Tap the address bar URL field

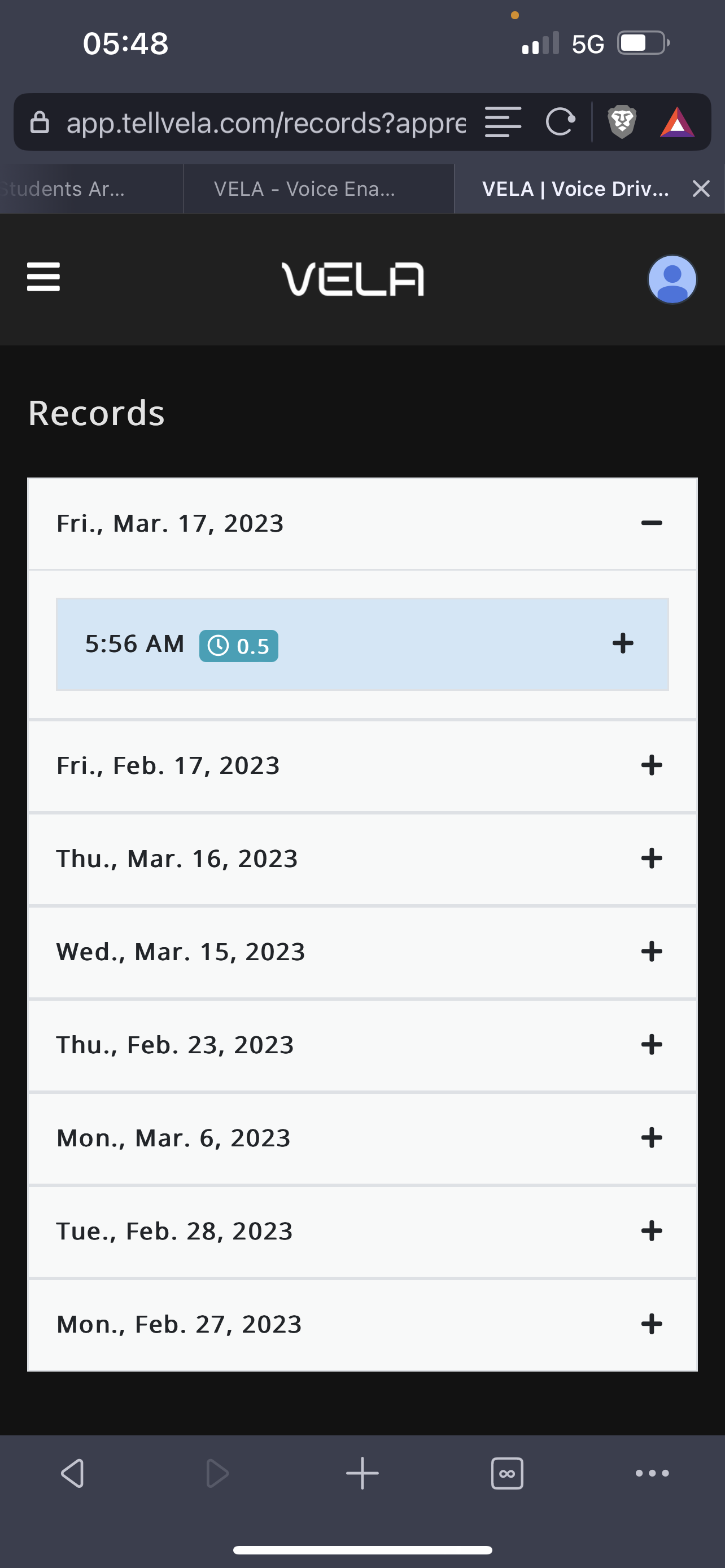(265, 122)
